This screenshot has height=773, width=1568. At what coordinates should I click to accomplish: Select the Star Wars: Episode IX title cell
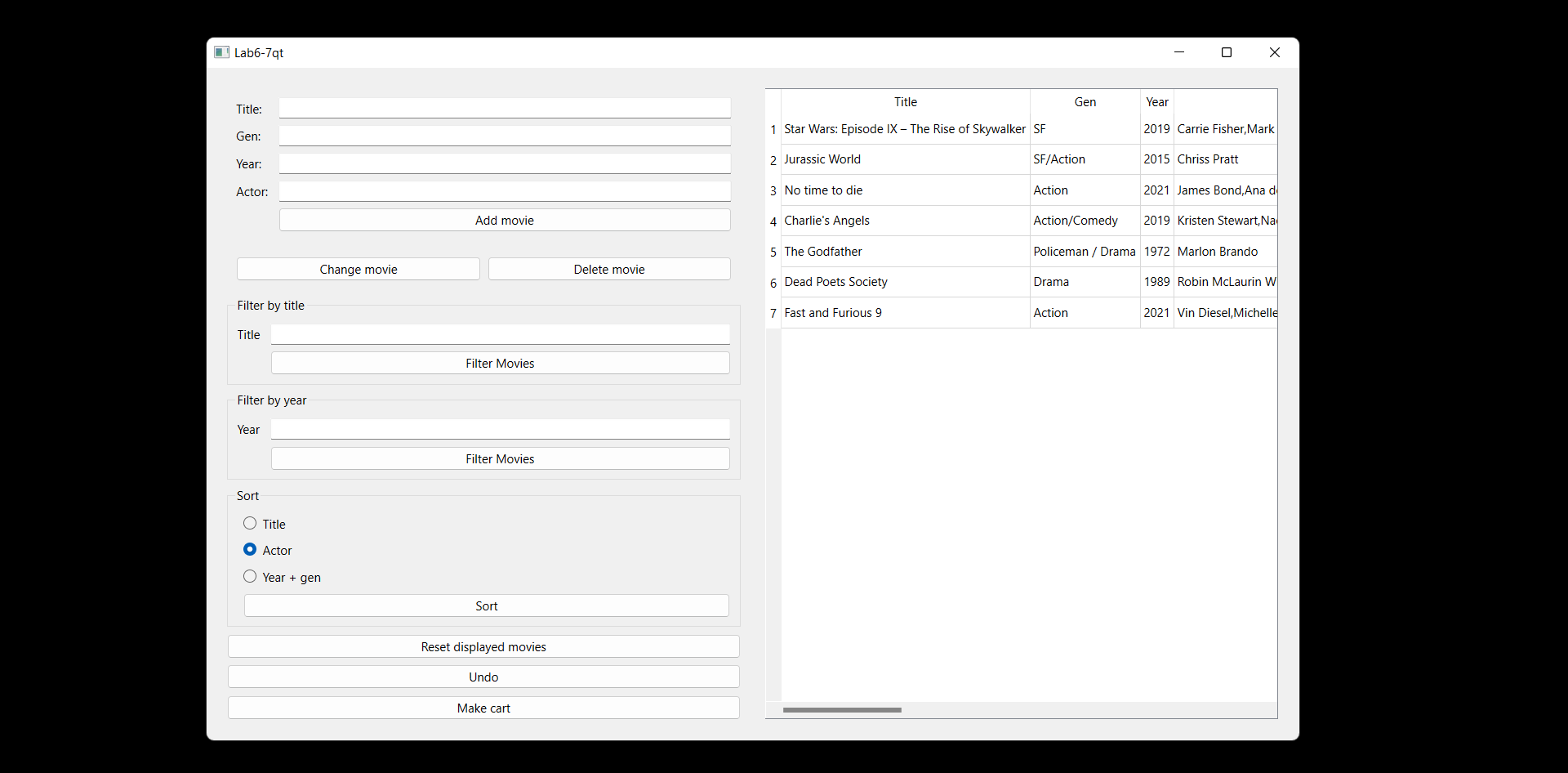tap(906, 129)
